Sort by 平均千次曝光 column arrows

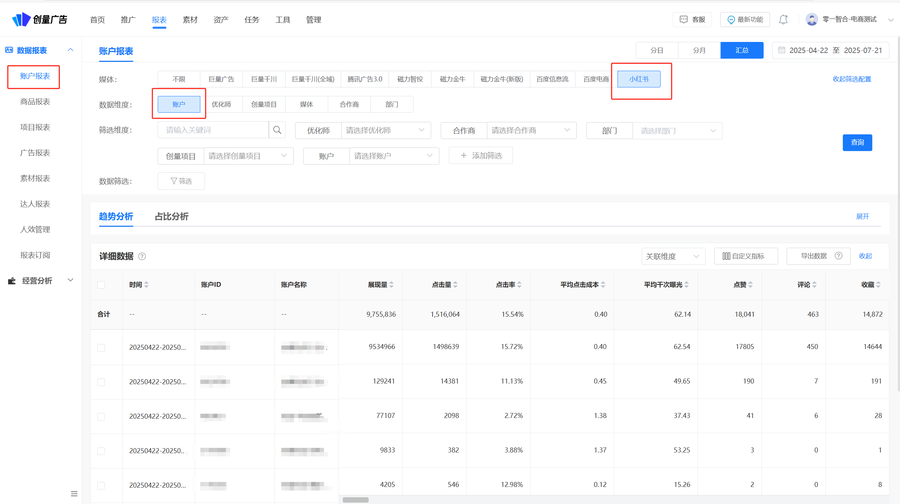click(x=686, y=285)
